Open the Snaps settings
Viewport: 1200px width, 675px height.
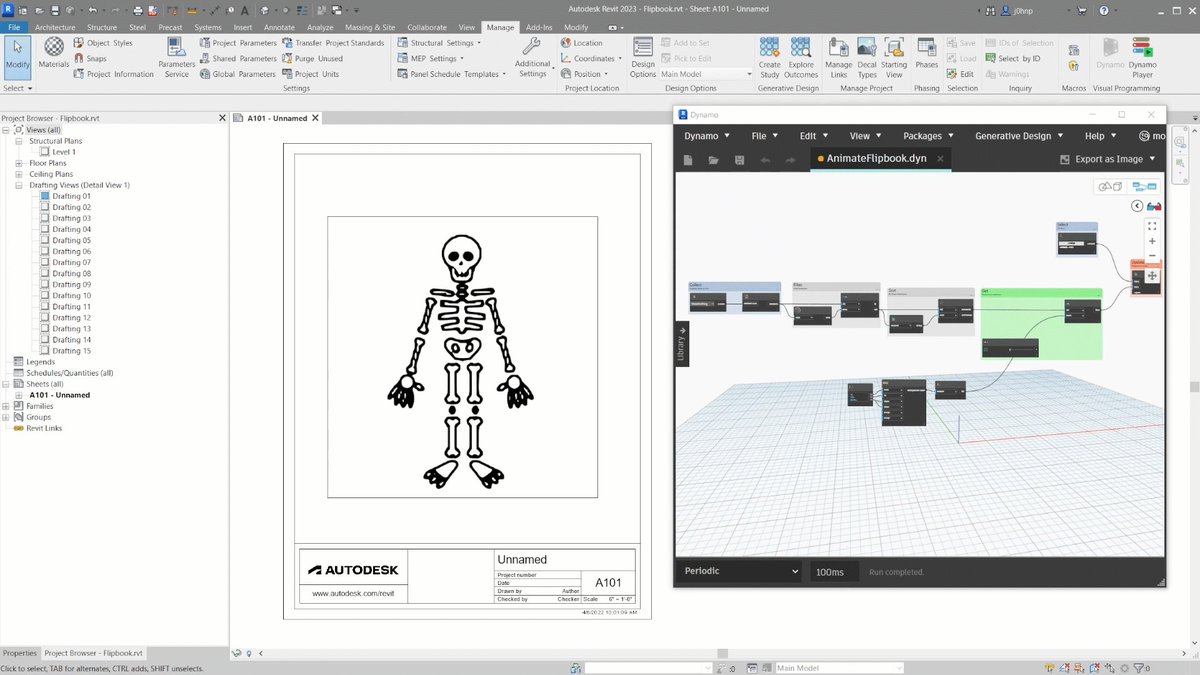90,58
